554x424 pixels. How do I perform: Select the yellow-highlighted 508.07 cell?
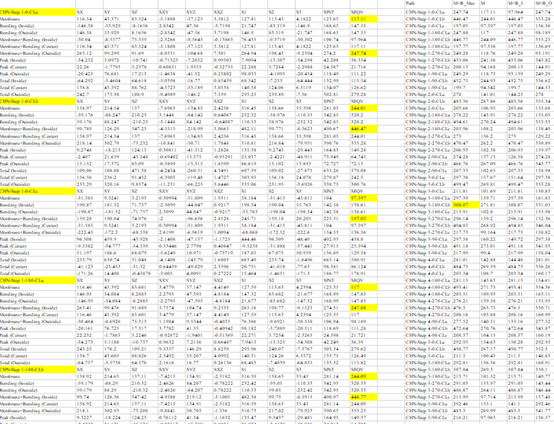466,205
